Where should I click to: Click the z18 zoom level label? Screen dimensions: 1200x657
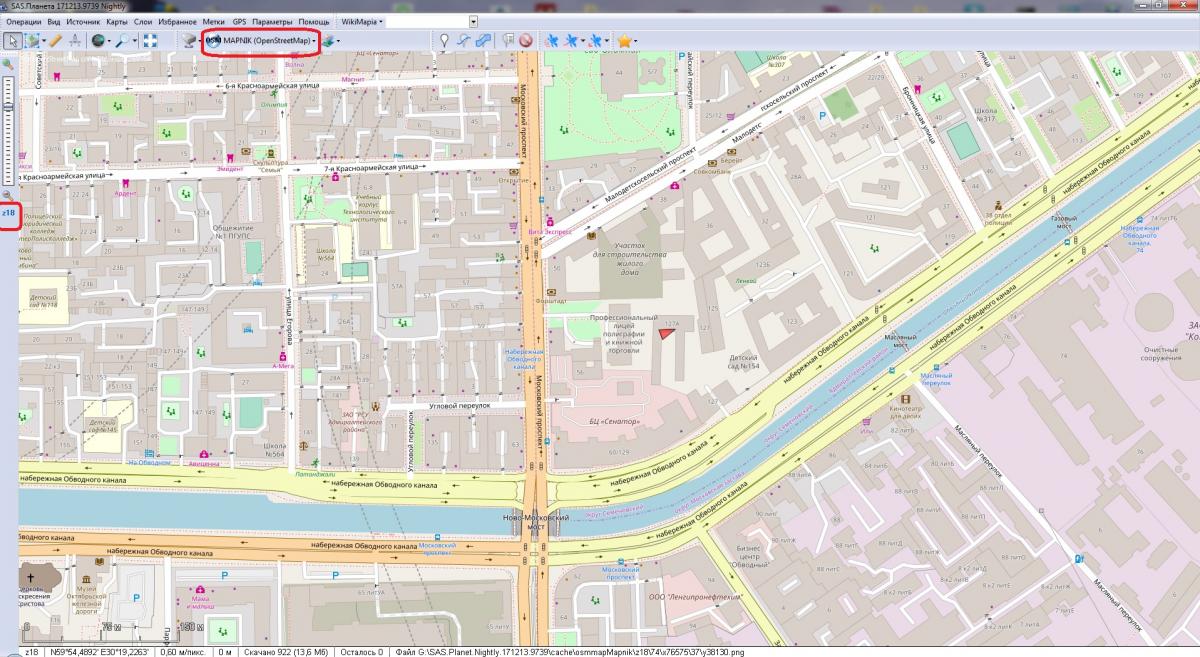pyautogui.click(x=8, y=213)
